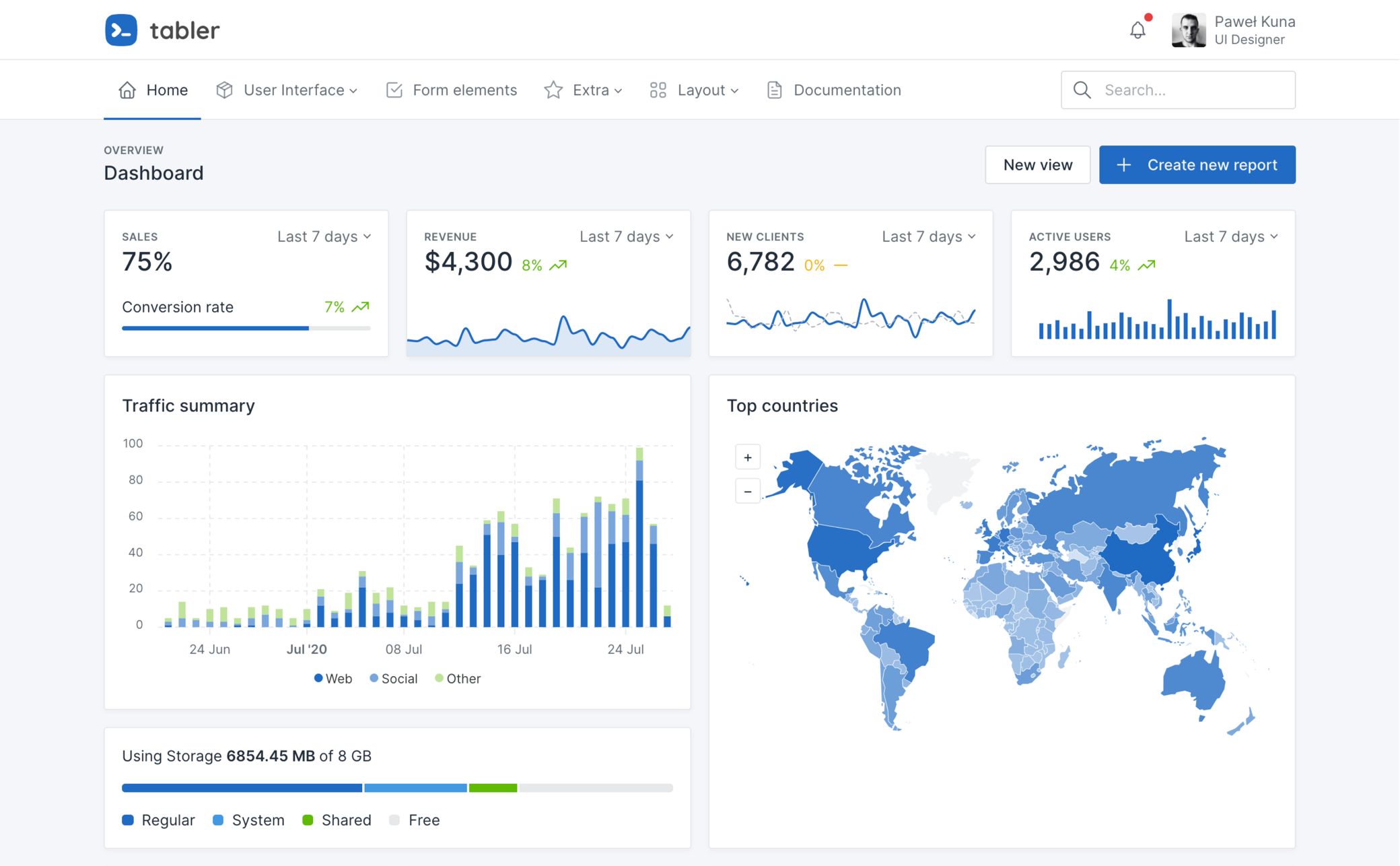The width and height of the screenshot is (1400, 866).
Task: Toggle the Other series in Traffic summary legend
Action: (457, 678)
